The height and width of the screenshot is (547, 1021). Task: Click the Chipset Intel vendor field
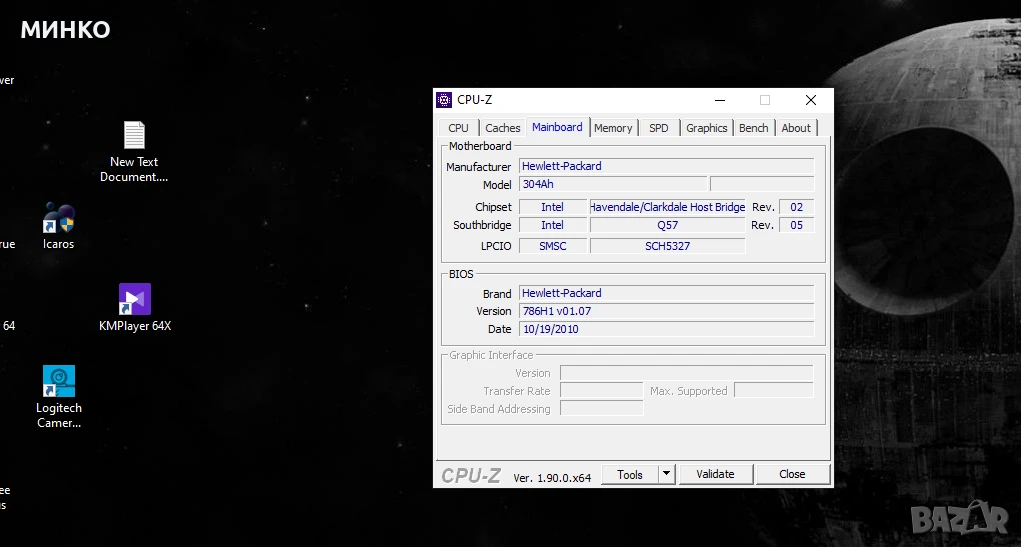pyautogui.click(x=552, y=207)
